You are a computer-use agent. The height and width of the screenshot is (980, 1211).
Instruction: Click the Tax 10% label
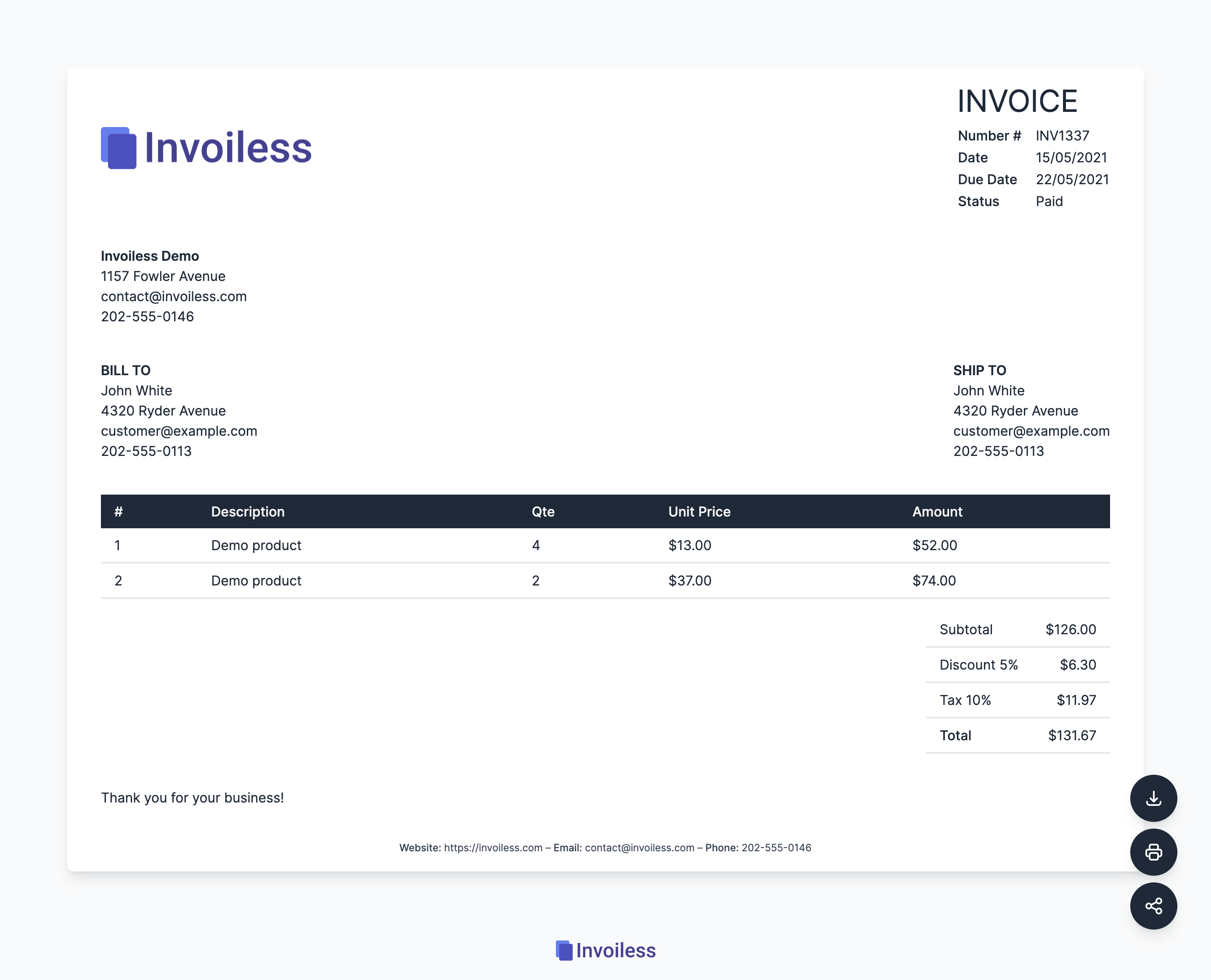[x=965, y=700]
